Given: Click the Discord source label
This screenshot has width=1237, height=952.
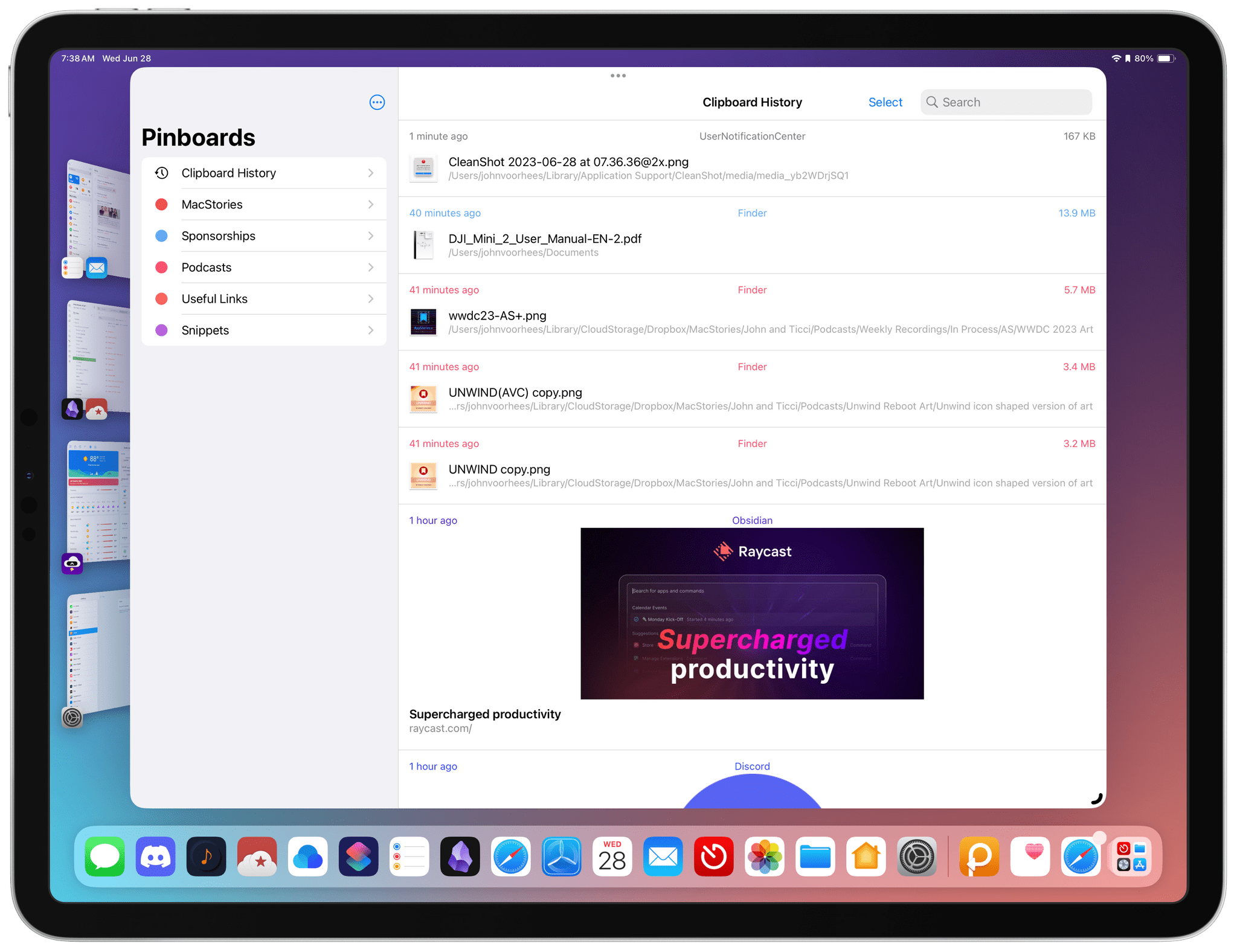Looking at the screenshot, I should 752,766.
